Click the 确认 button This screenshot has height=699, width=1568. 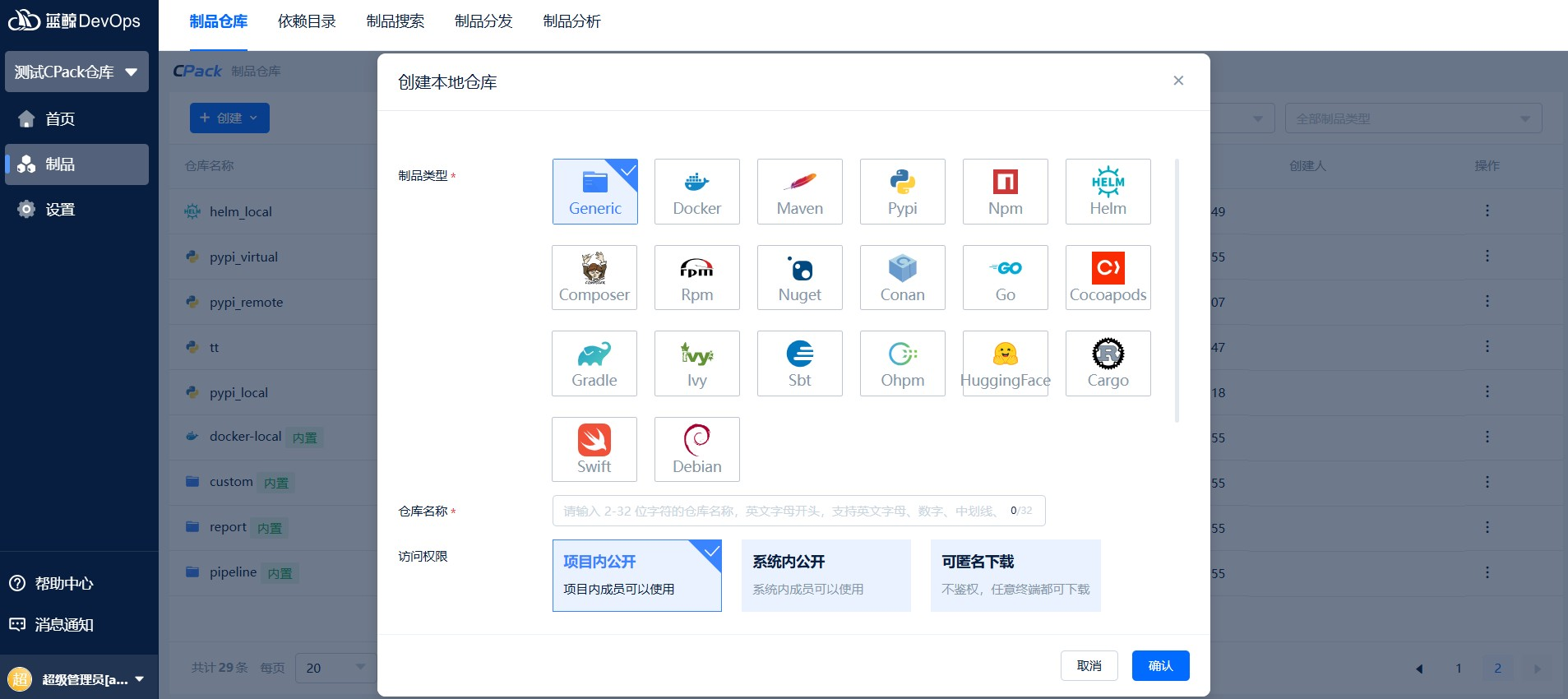(1159, 665)
